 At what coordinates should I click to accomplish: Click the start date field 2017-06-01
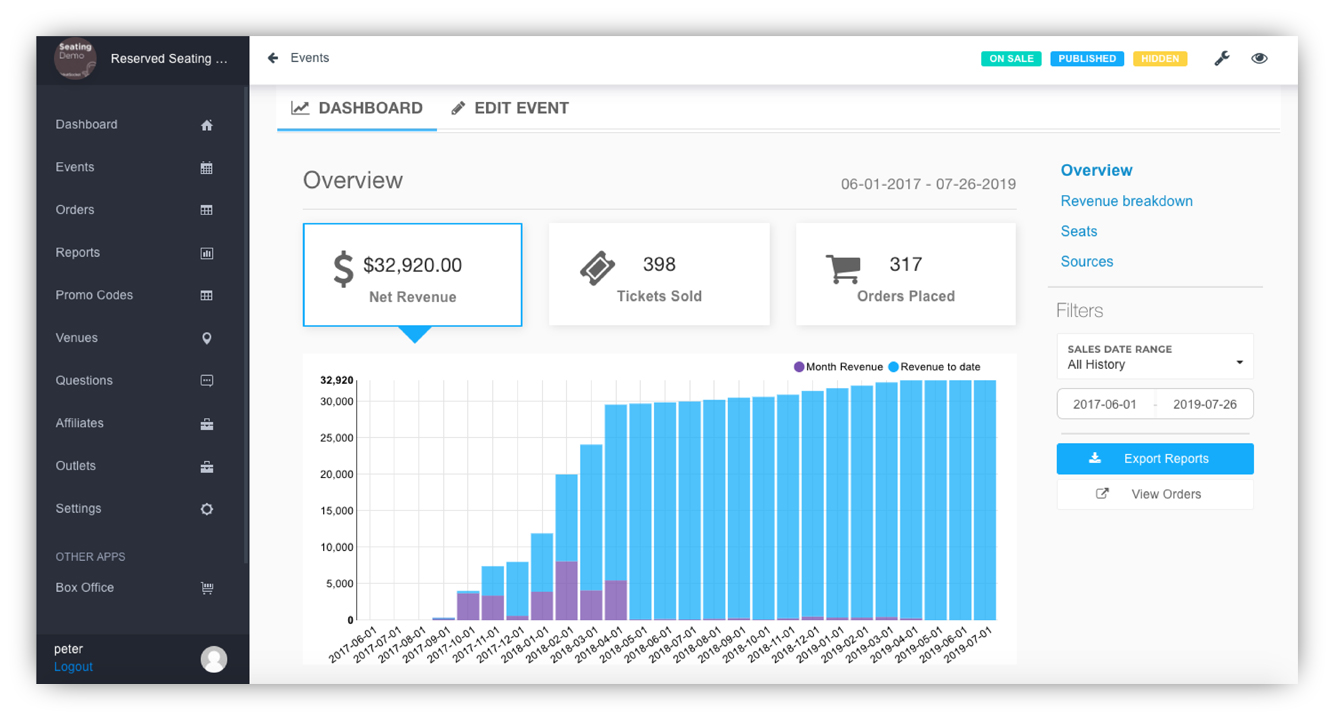[1105, 404]
